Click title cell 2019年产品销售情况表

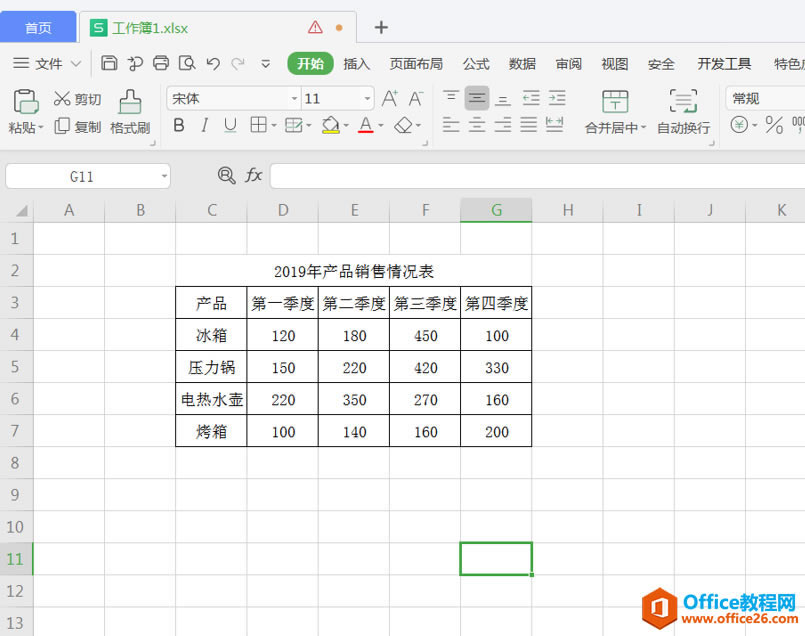[x=354, y=271]
